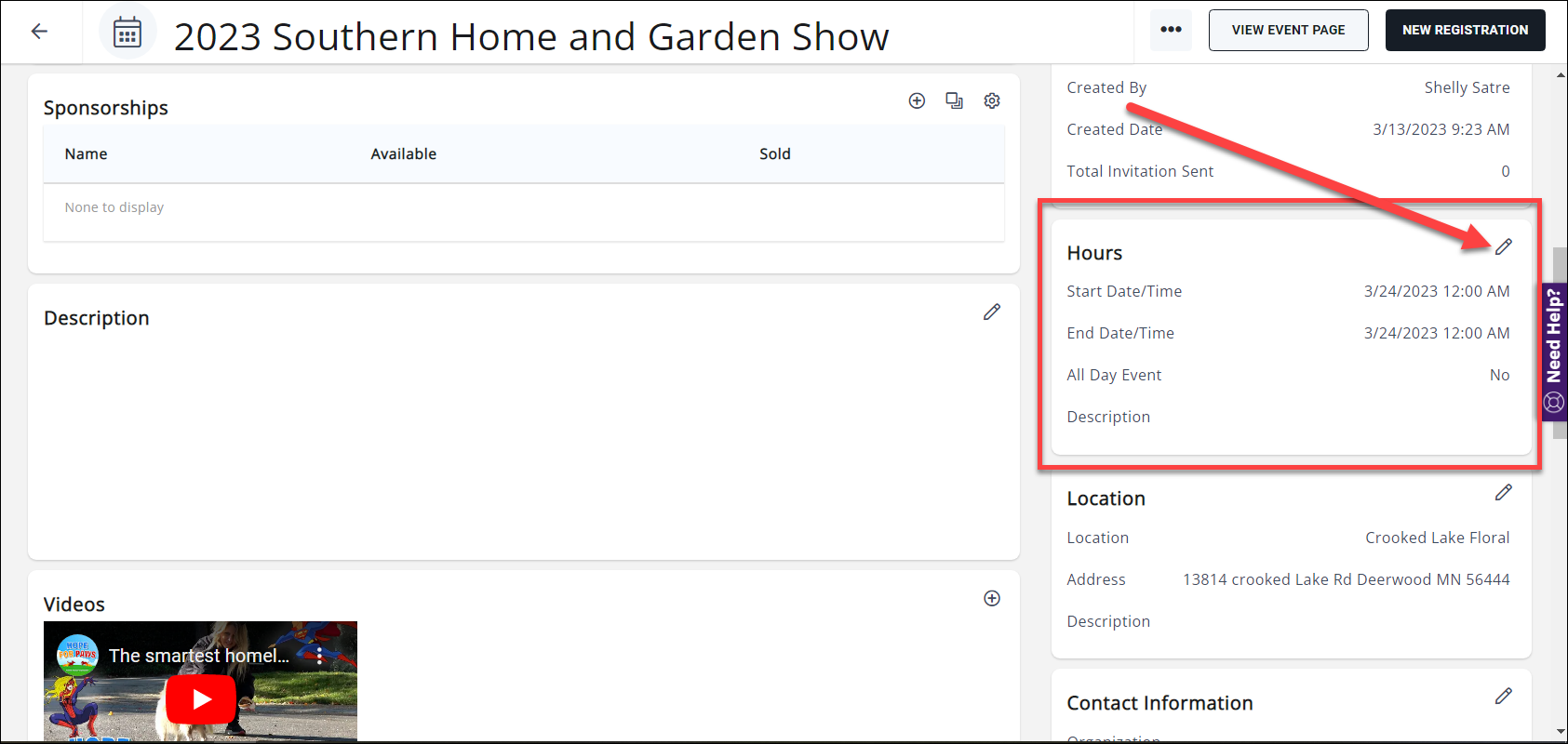Add a video with plus icon
Screen dimensions: 1568x744
992,598
